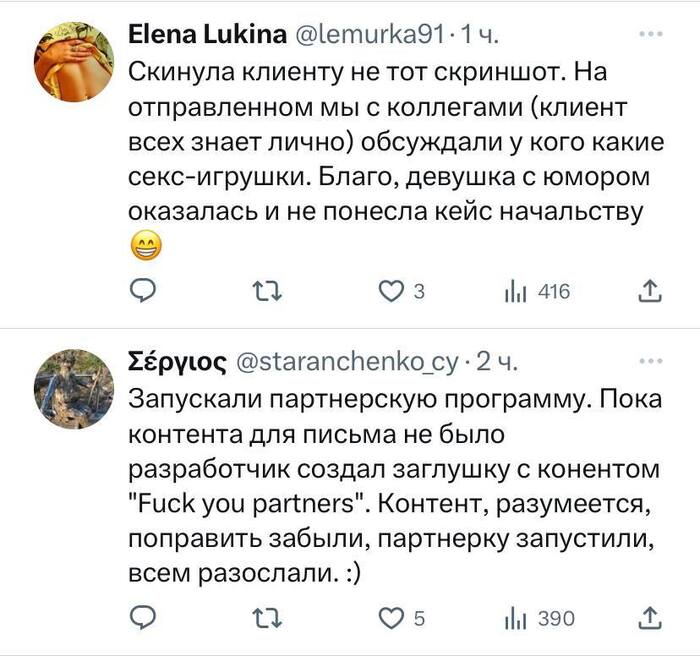700x656 pixels.
Task: Open more options for Σέργιος's tweet
Action: [650, 360]
